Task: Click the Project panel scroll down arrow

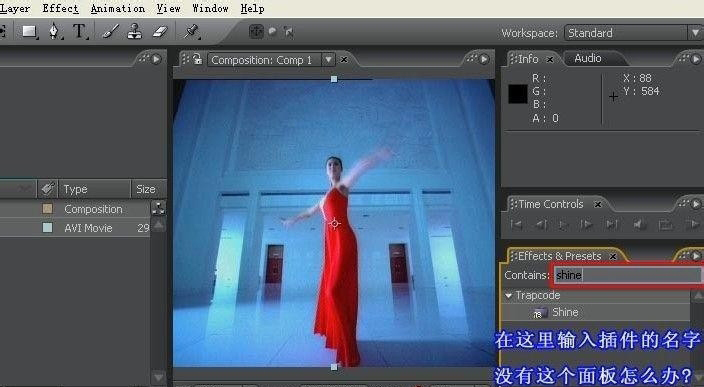Action: tap(158, 377)
